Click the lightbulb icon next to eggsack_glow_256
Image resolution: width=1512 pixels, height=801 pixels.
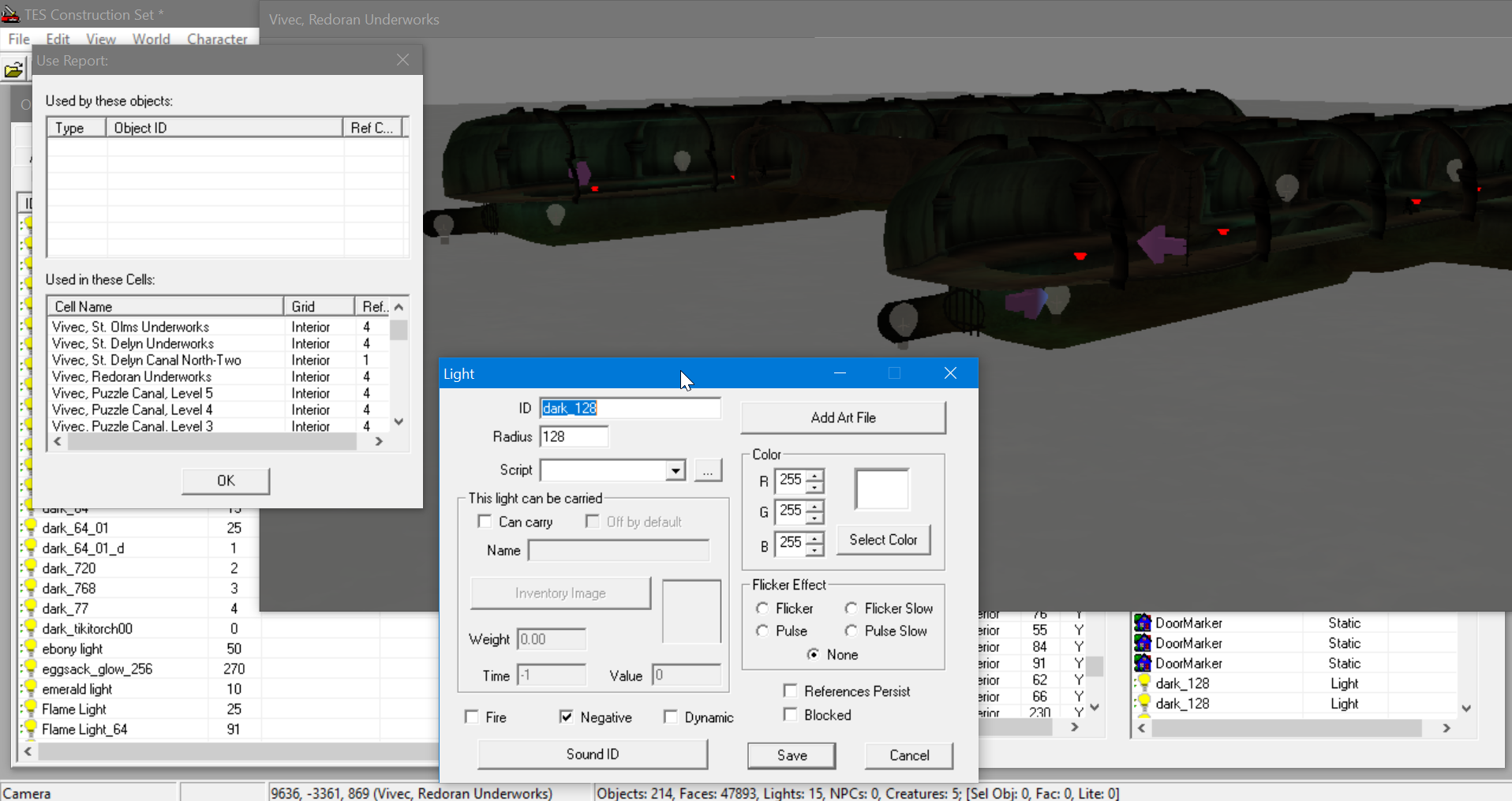pos(31,668)
